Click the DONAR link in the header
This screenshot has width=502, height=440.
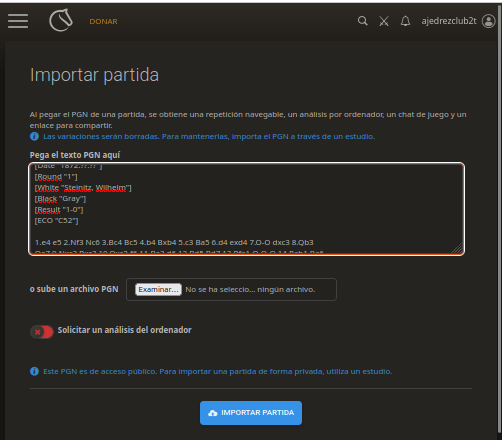pos(103,21)
